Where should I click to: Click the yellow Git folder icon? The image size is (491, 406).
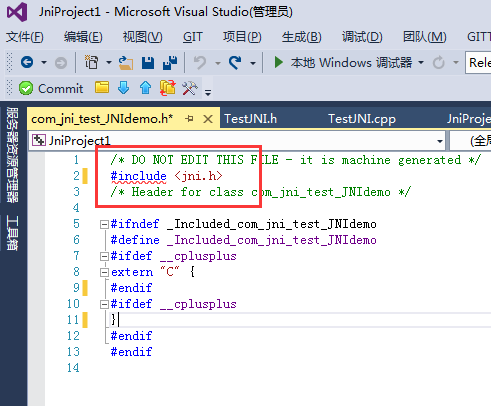(102, 88)
